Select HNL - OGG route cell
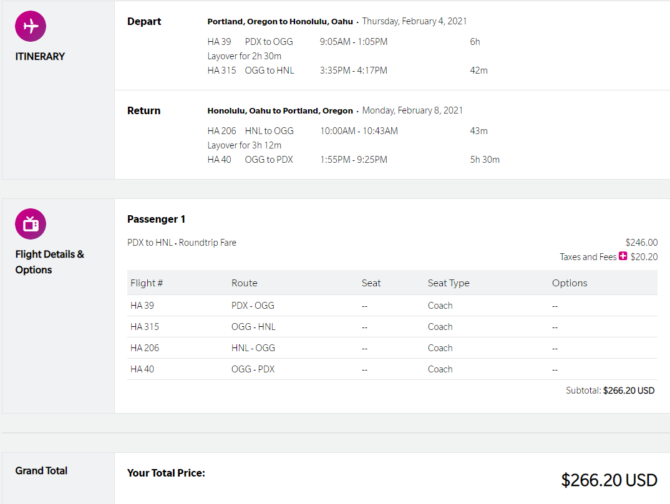 [x=253, y=348]
